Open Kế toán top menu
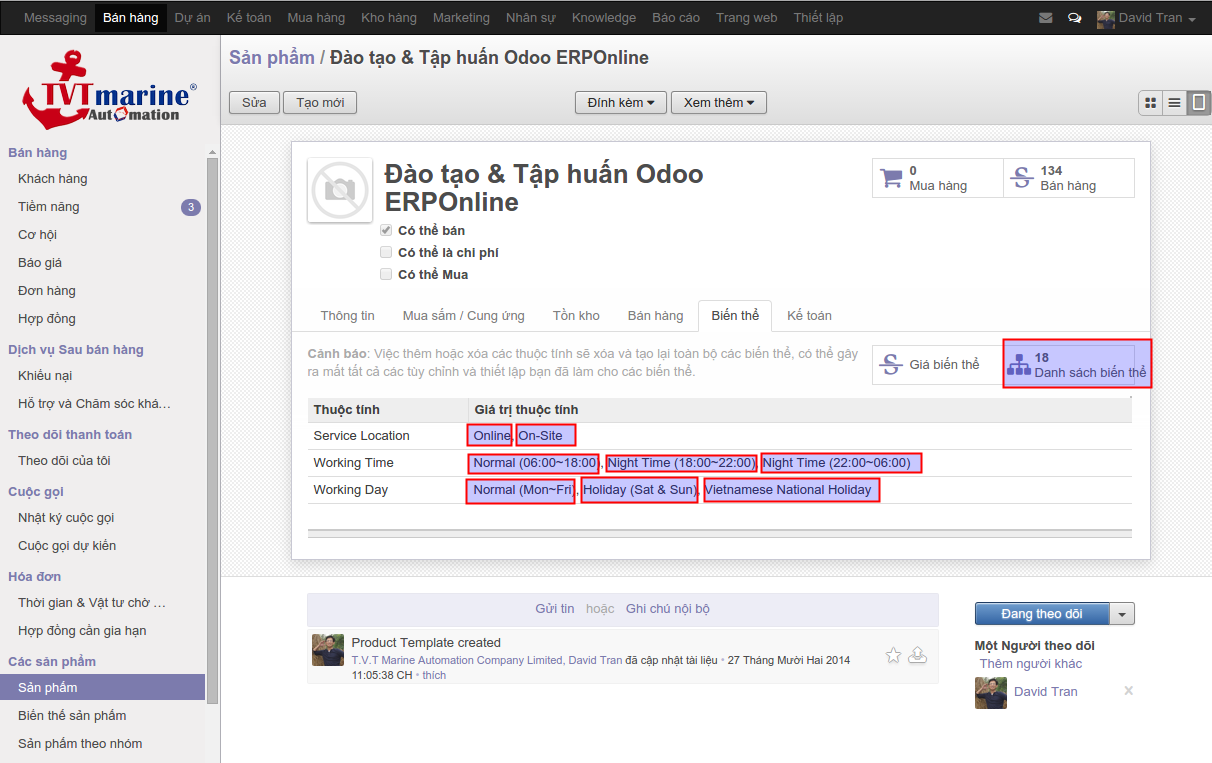Screen dimensions: 1212x763 (249, 18)
